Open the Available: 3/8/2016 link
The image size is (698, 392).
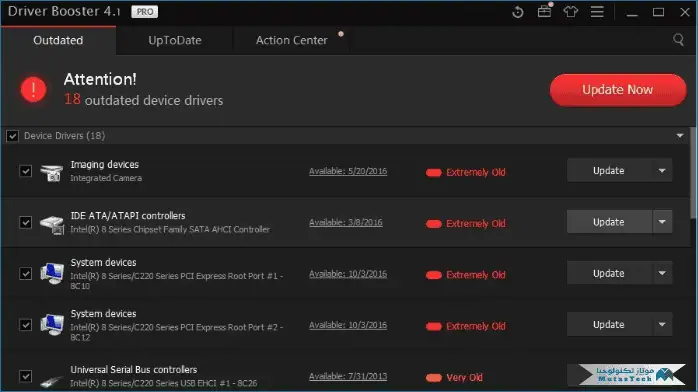coord(345,222)
